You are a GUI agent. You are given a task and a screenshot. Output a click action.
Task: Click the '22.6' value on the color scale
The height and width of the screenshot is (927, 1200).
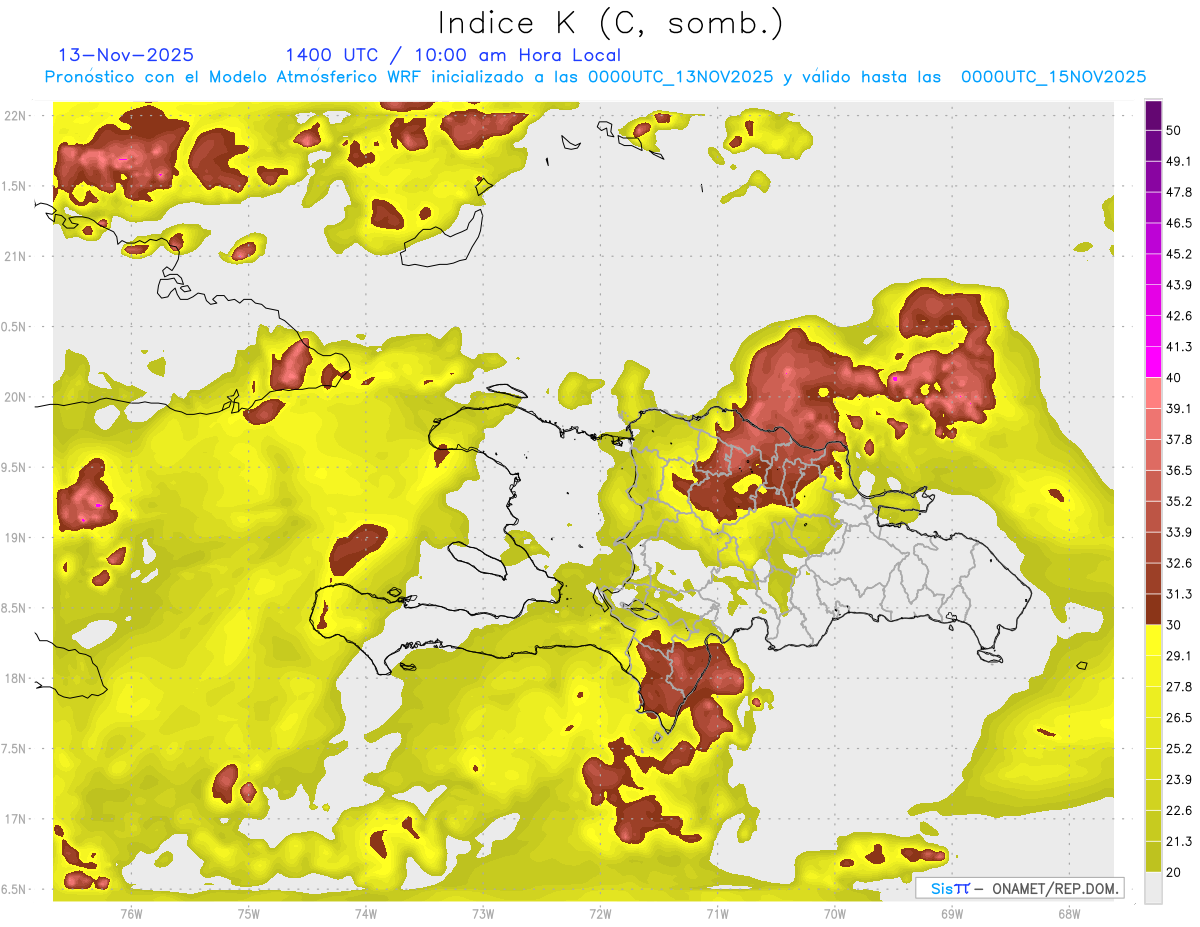coord(1178,811)
